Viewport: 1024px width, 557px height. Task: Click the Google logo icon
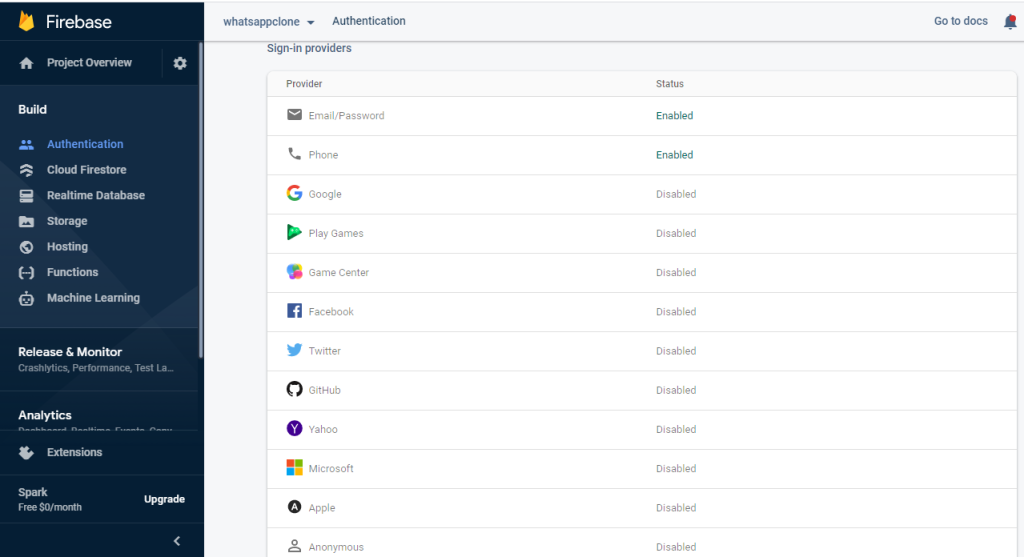pyautogui.click(x=295, y=193)
